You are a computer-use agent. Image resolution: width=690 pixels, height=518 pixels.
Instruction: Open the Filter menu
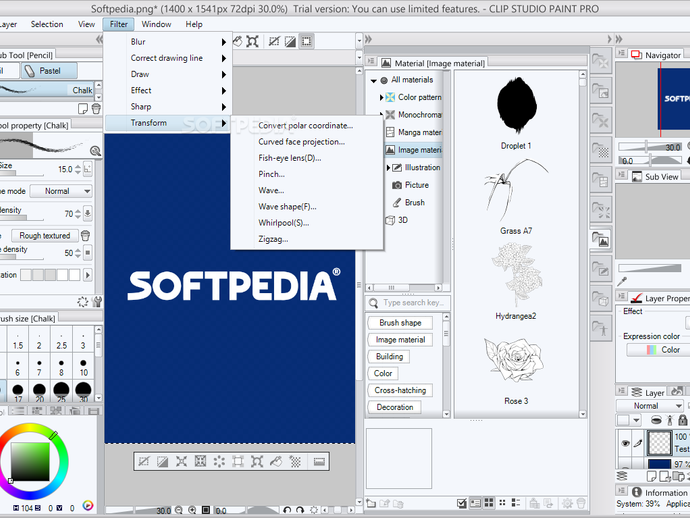click(119, 24)
